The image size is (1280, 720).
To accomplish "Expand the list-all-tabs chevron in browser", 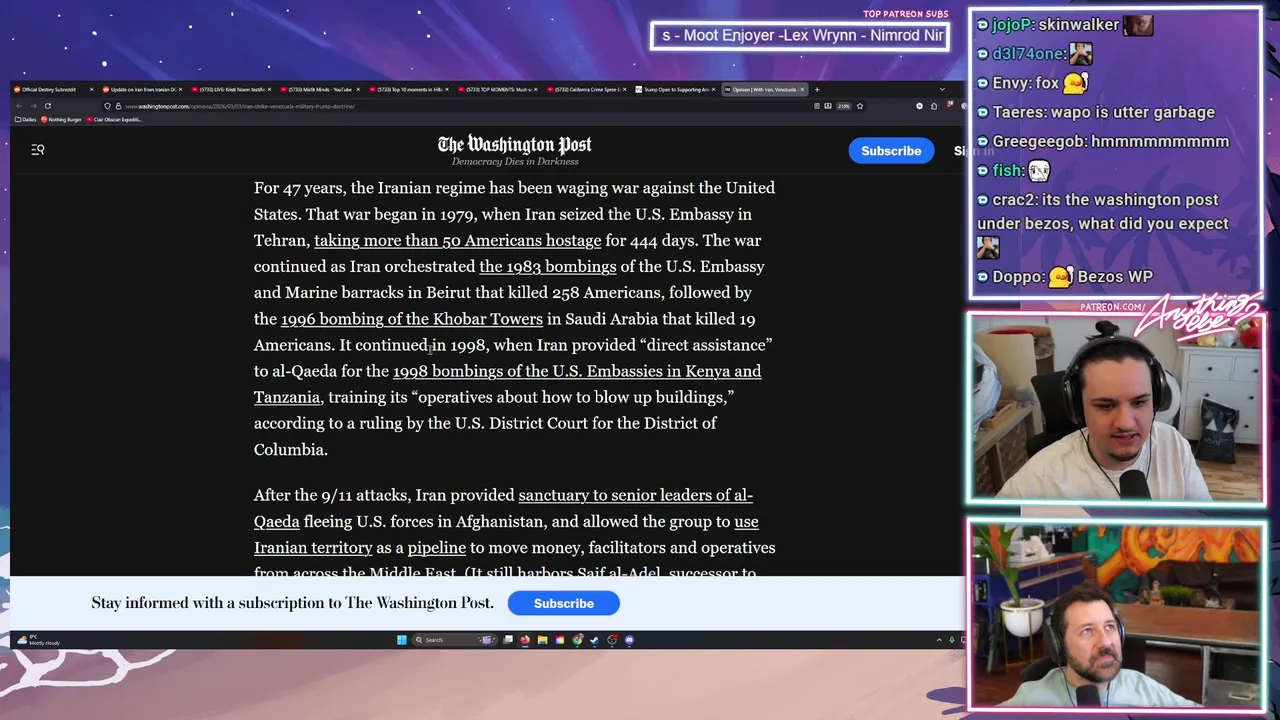I will 942,90.
